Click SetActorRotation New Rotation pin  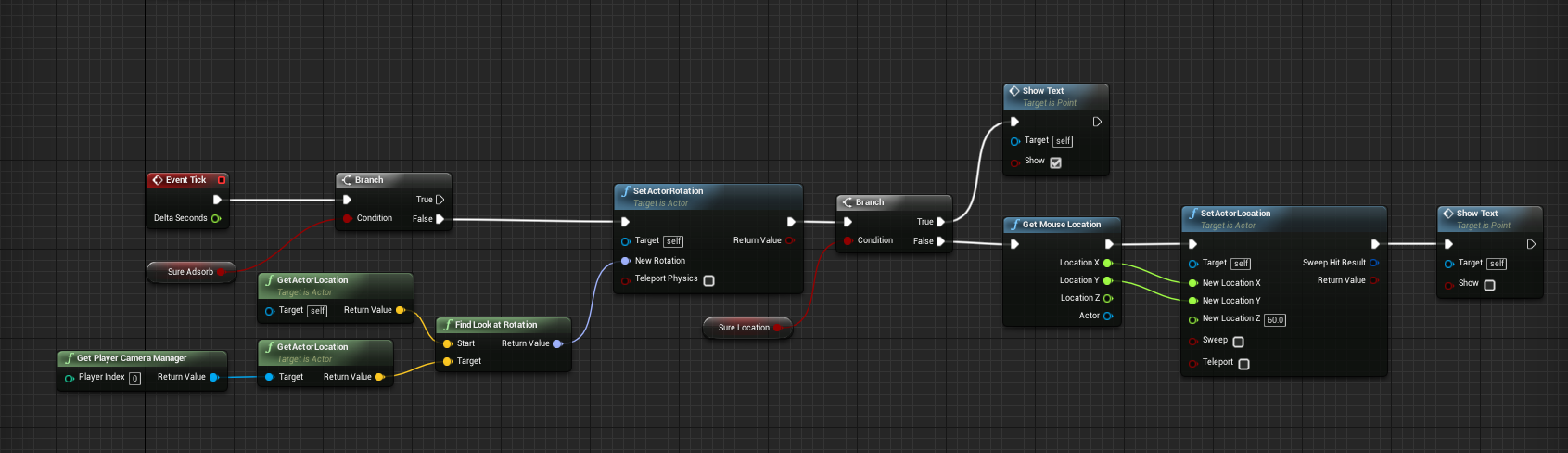pyautogui.click(x=626, y=261)
